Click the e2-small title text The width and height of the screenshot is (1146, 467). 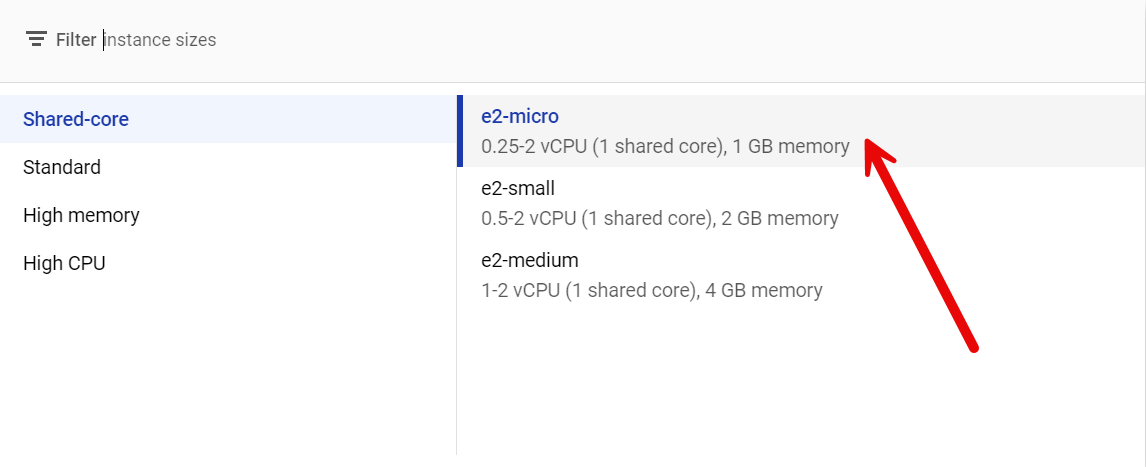coord(518,189)
